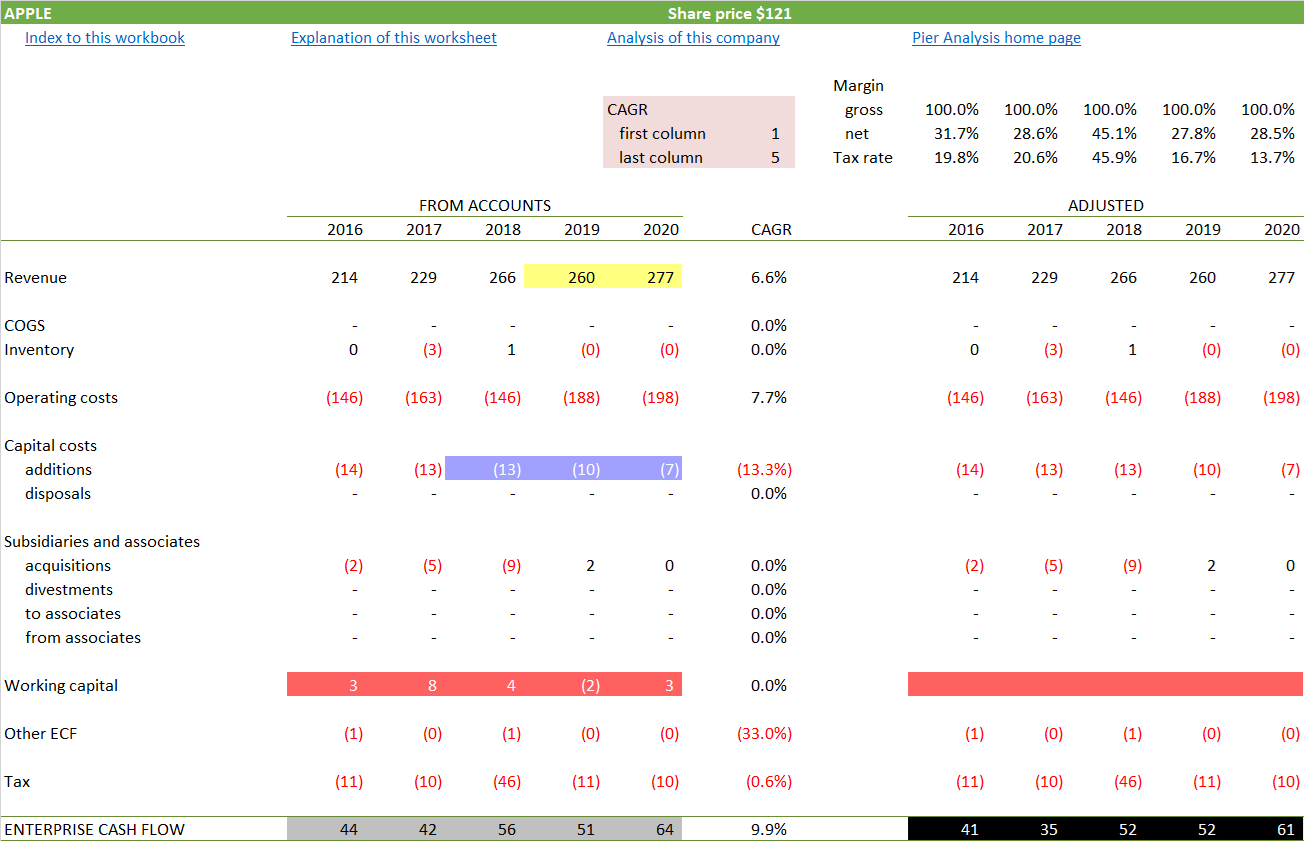Select the CAGR last column value 5
This screenshot has height=841, width=1304.
(x=775, y=158)
